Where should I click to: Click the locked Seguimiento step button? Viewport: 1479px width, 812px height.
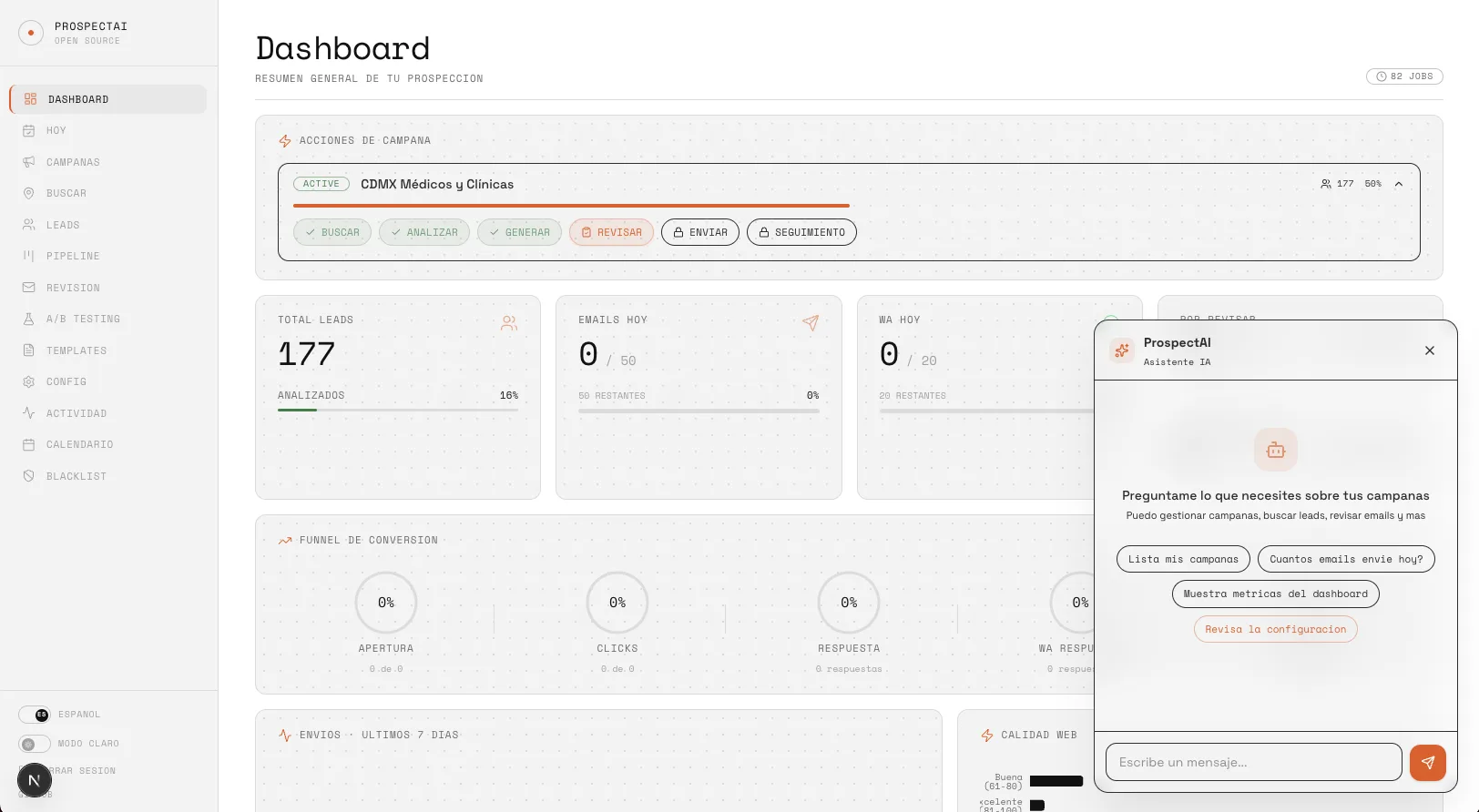click(x=801, y=232)
